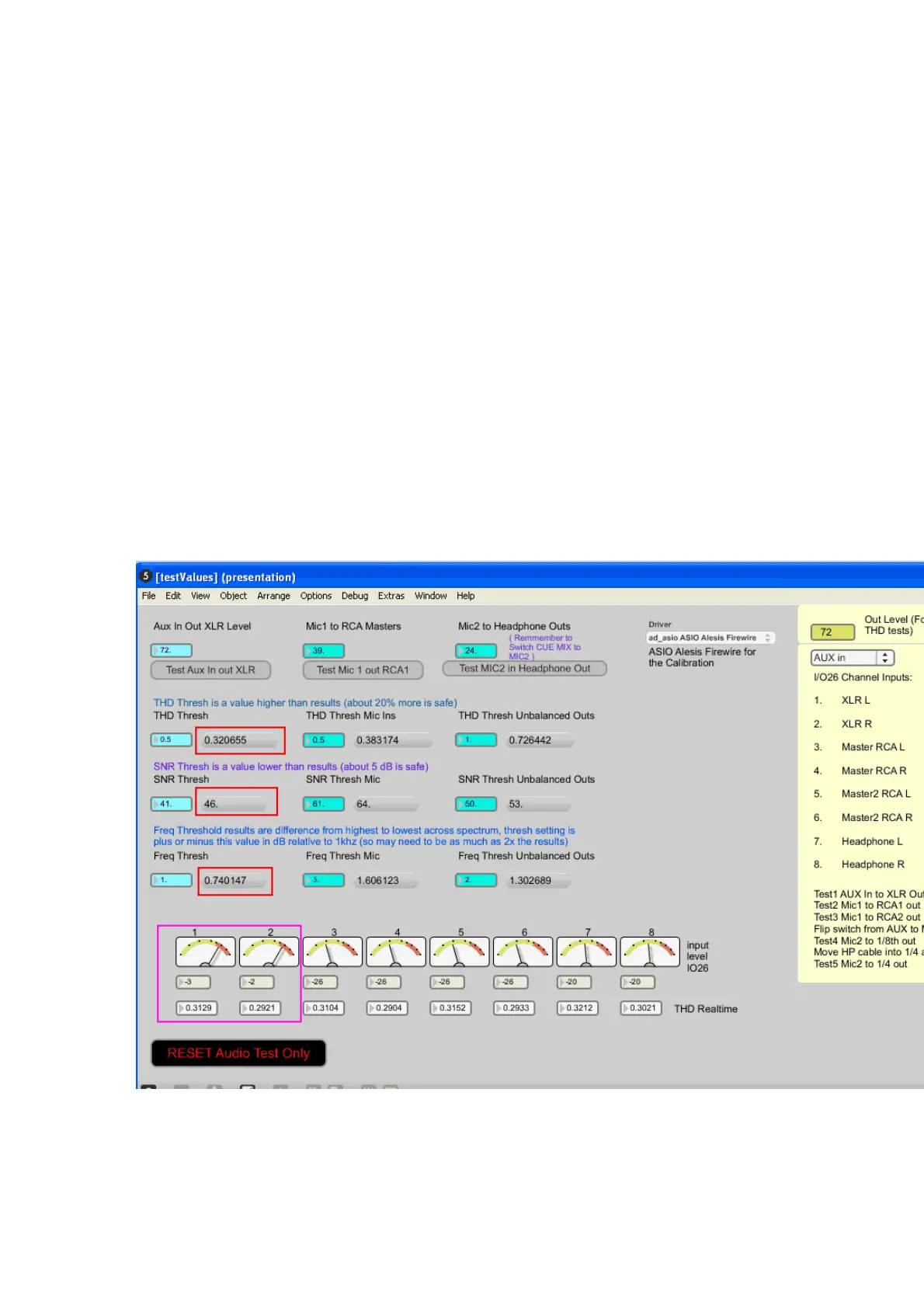Viewport: 924px width, 1308px height.
Task: Select Freq Thresh Unbalanced Outs 2. box
Action: [475, 880]
